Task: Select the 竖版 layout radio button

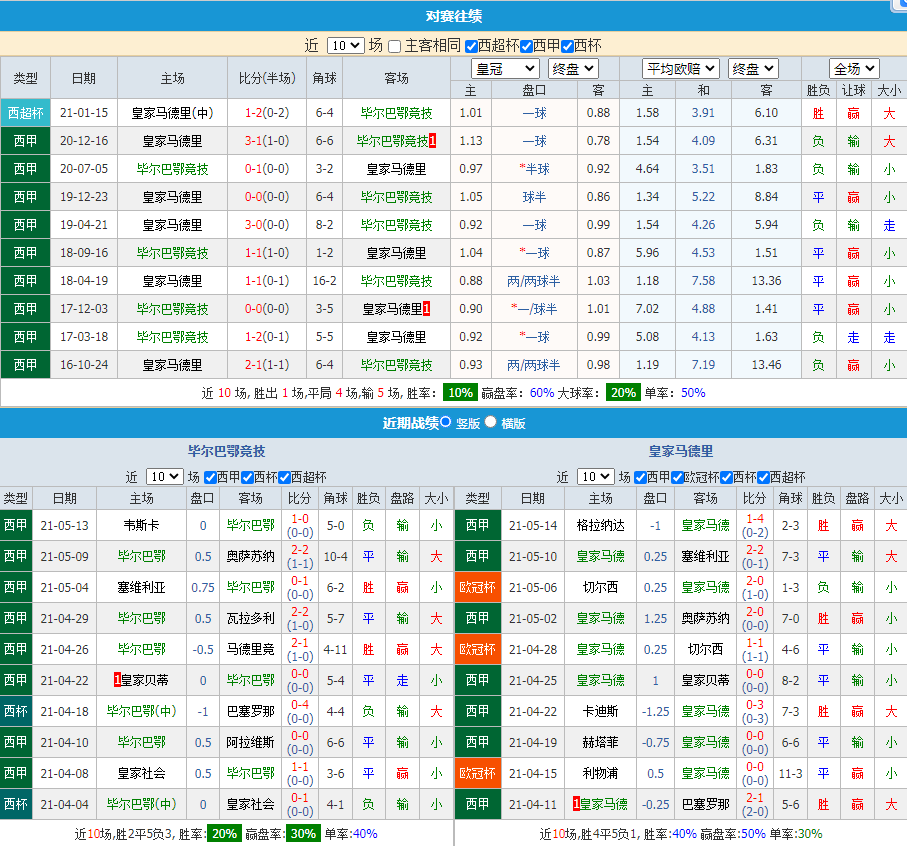Action: 445,422
